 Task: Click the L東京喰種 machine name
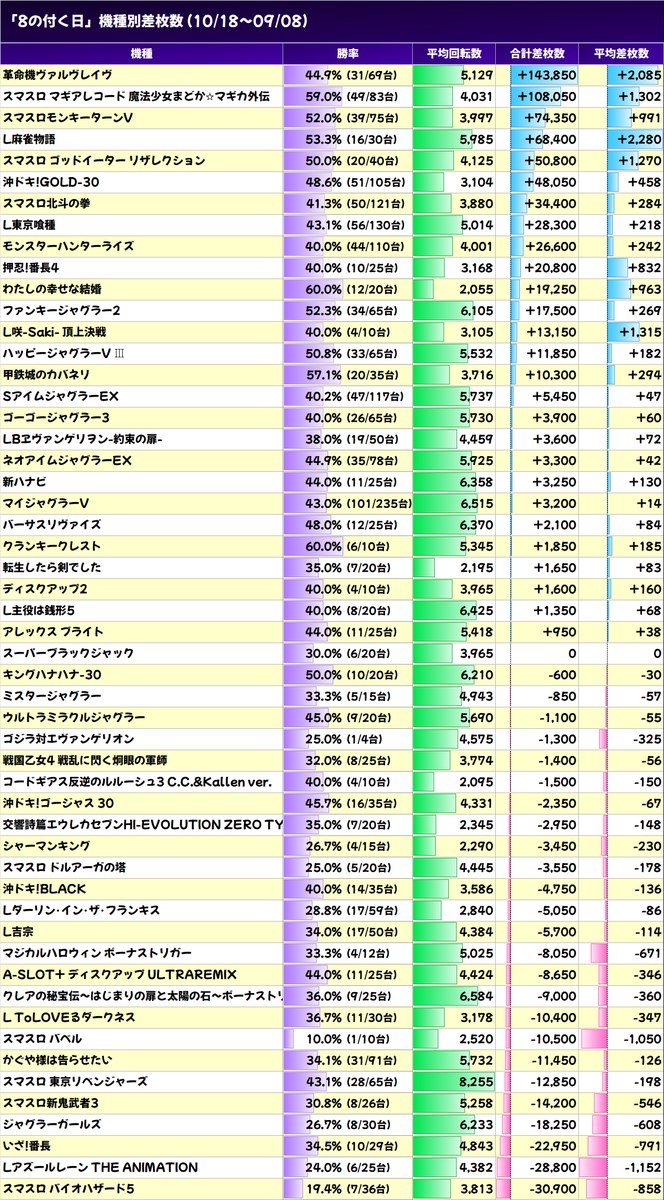click(x=30, y=225)
